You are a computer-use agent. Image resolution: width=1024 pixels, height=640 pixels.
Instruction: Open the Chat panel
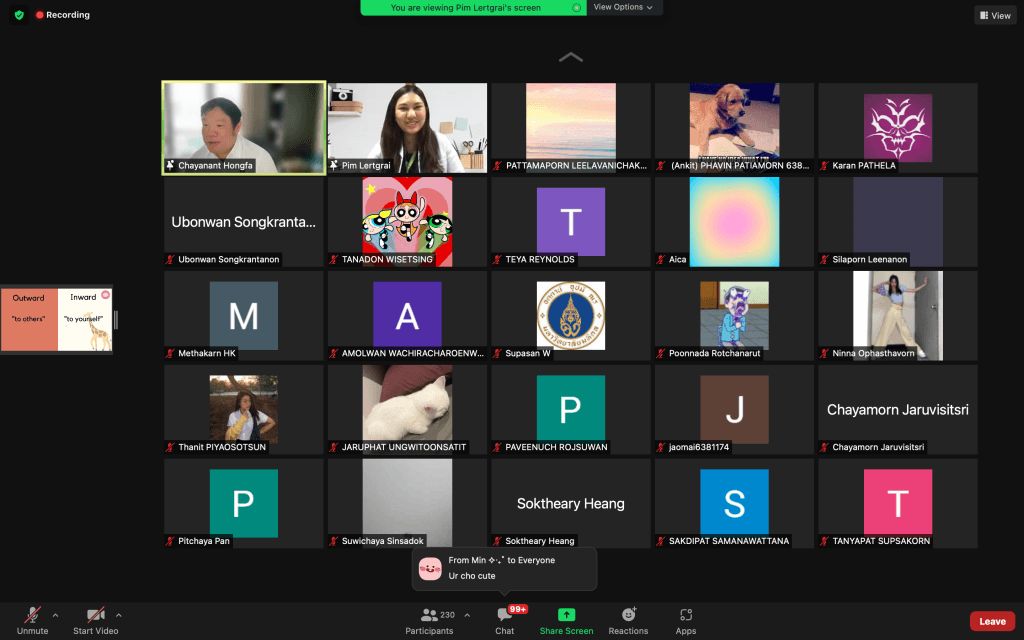point(505,619)
